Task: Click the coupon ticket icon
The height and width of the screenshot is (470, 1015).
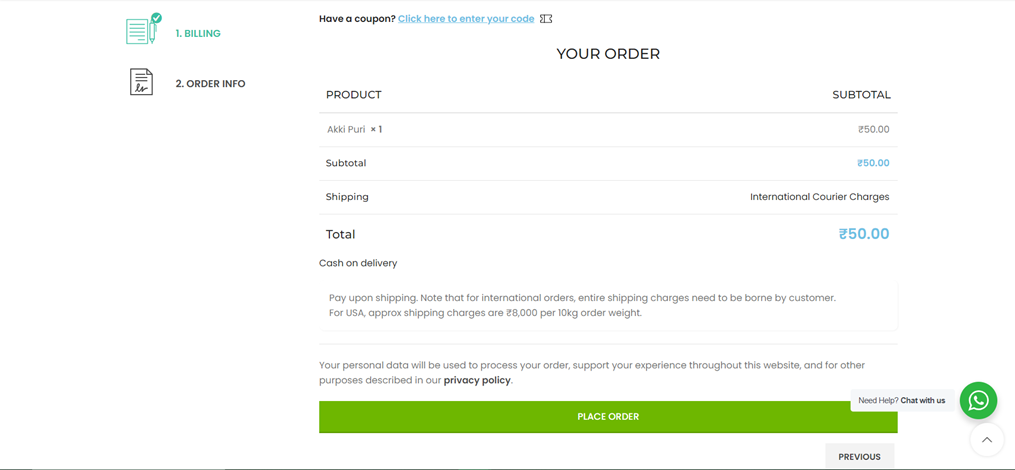Action: [x=546, y=19]
